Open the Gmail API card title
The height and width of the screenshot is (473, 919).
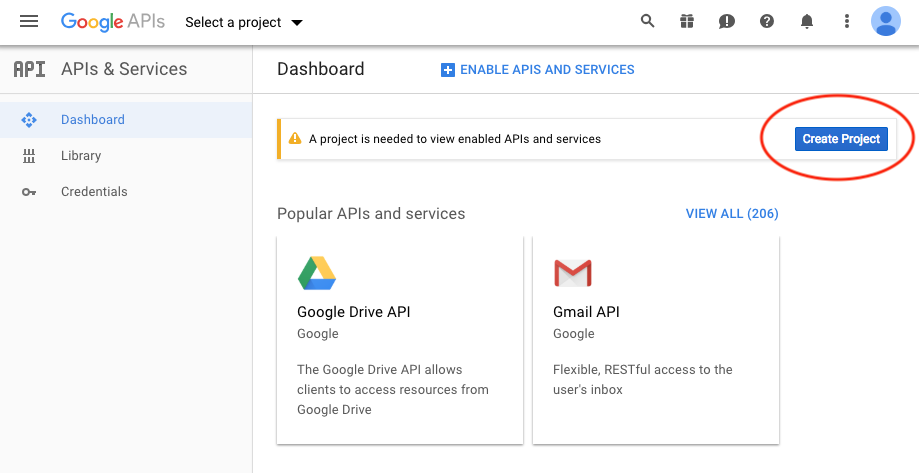tap(587, 312)
